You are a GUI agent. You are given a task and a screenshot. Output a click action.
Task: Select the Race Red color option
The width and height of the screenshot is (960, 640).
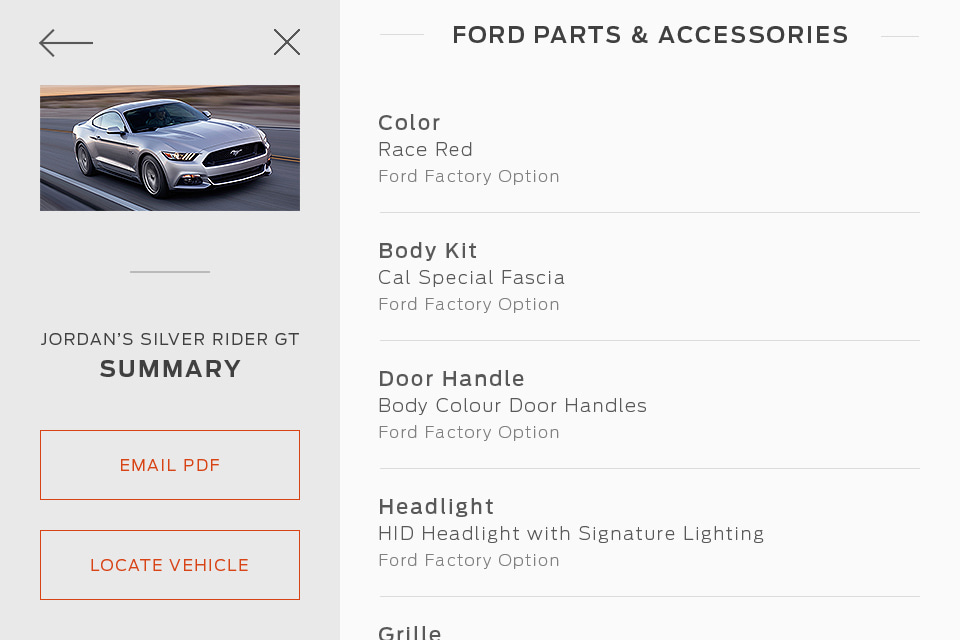pos(426,150)
